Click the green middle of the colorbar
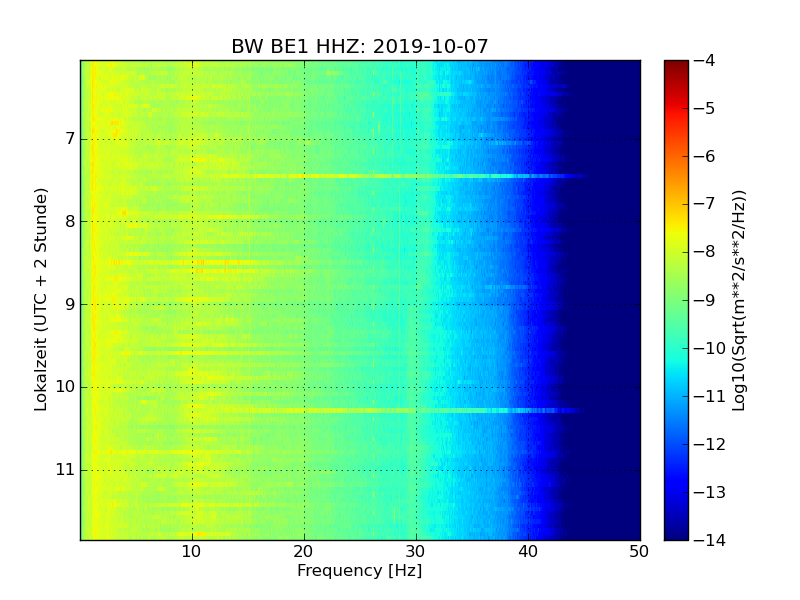 pyautogui.click(x=676, y=300)
